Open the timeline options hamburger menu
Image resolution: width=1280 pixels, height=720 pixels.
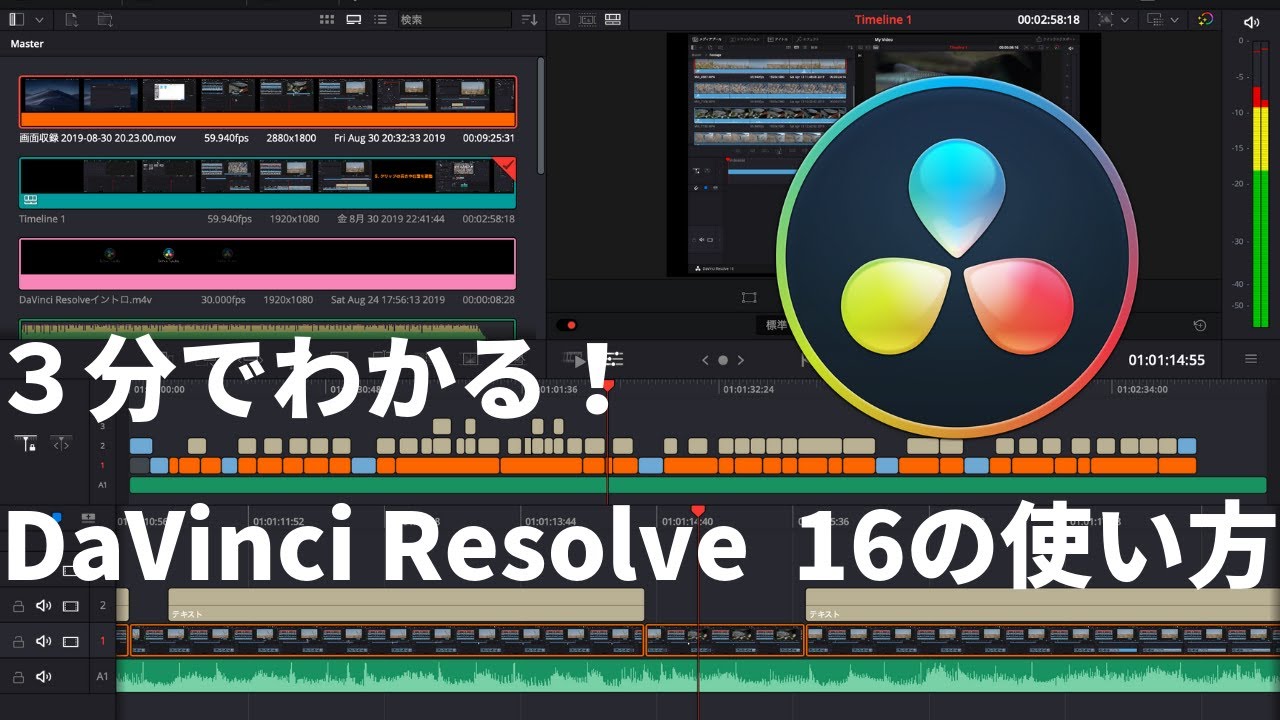pos(1251,359)
